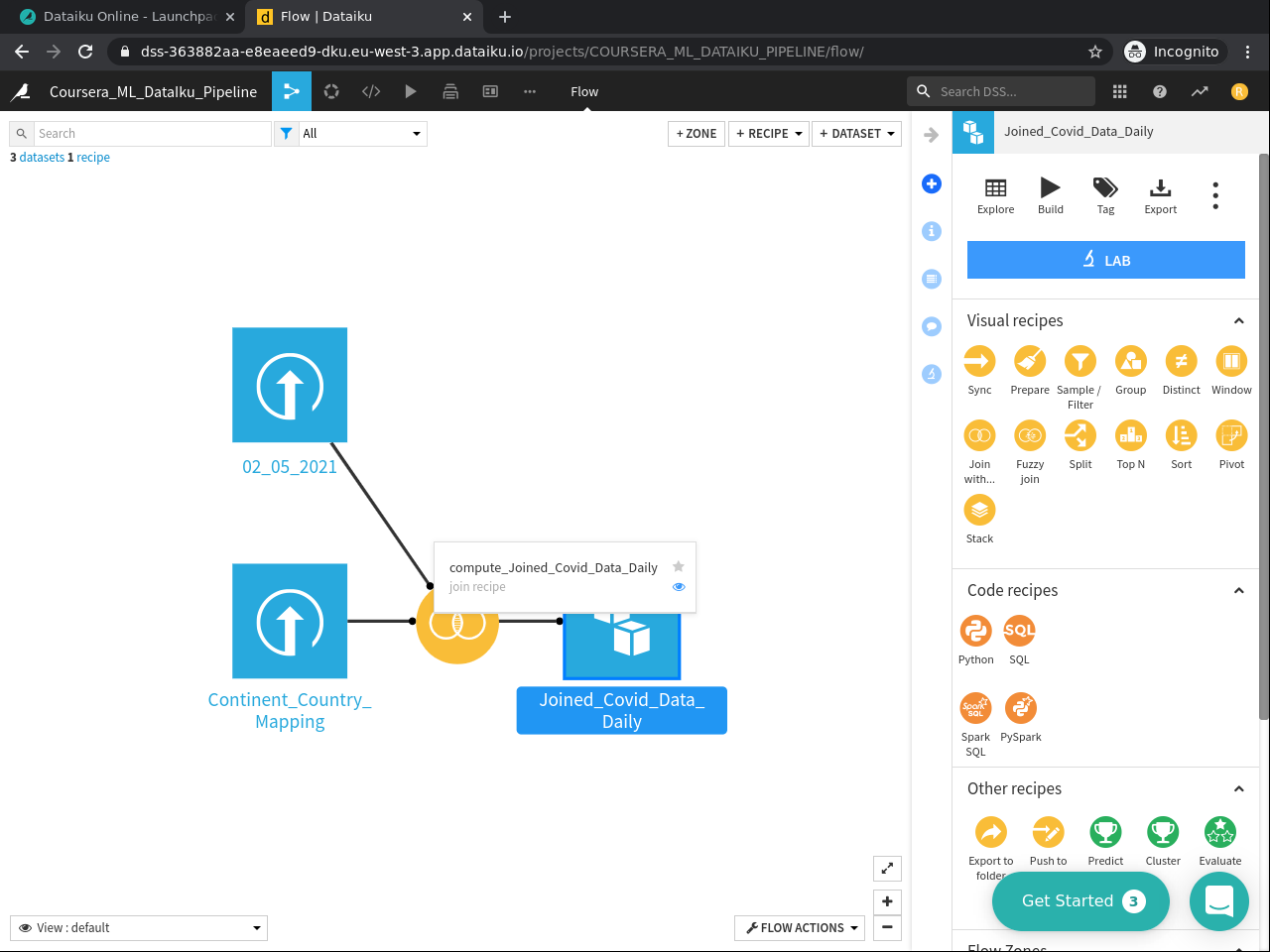Select the 02_05_2021 dataset node
Screen dimensions: 1270x952
click(x=290, y=385)
